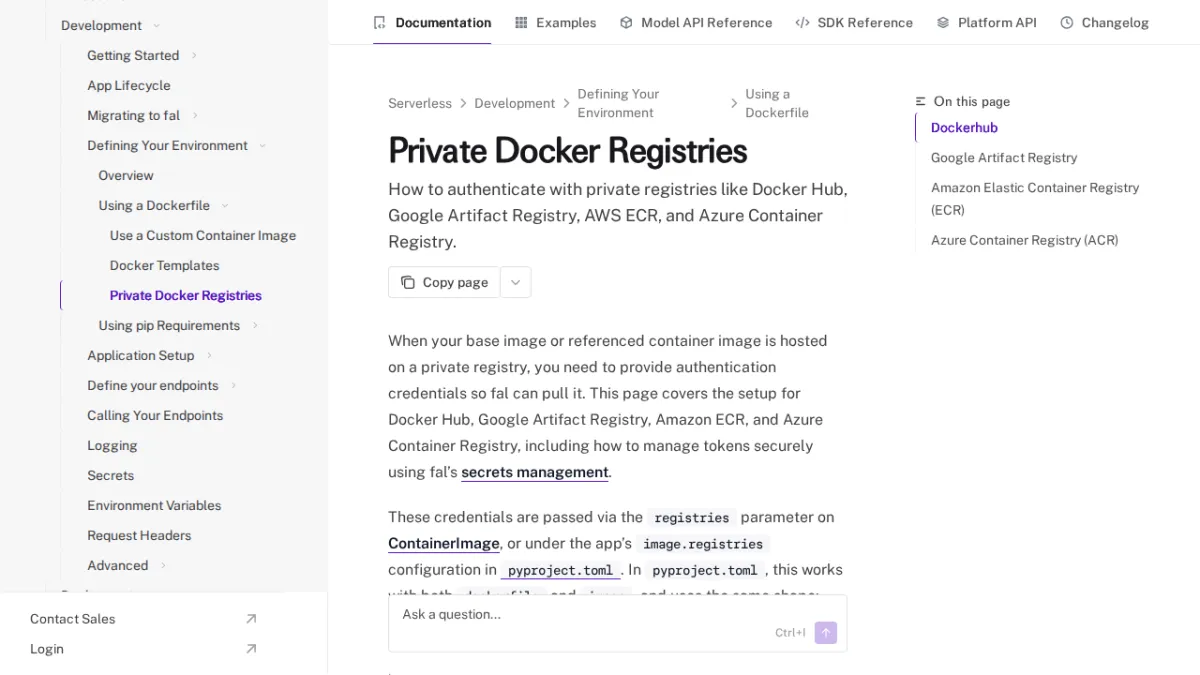The height and width of the screenshot is (675, 1200).
Task: Expand the Define your endpoints chevron
Action: pyautogui.click(x=233, y=385)
